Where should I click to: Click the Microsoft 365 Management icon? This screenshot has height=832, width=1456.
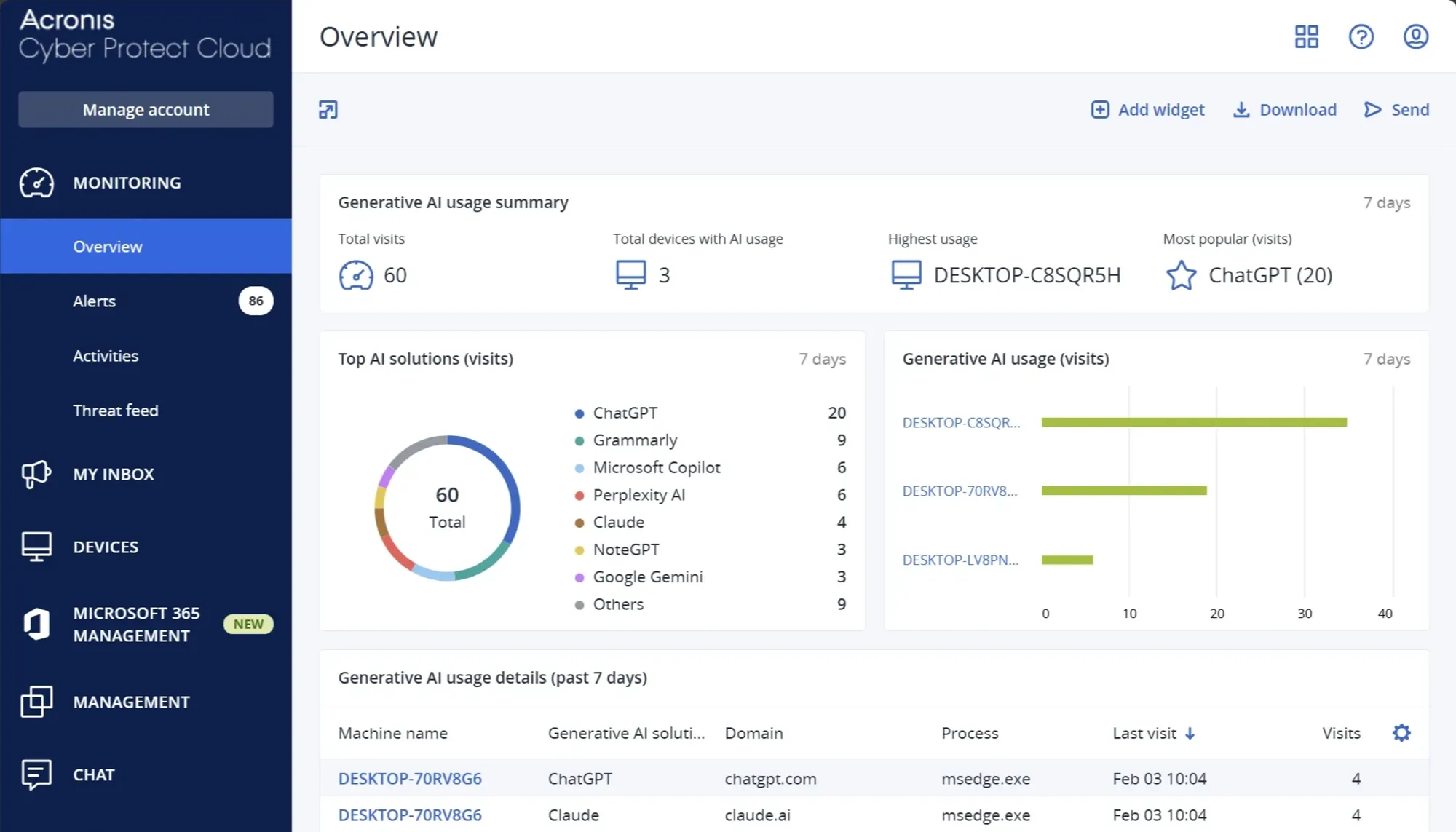[36, 625]
